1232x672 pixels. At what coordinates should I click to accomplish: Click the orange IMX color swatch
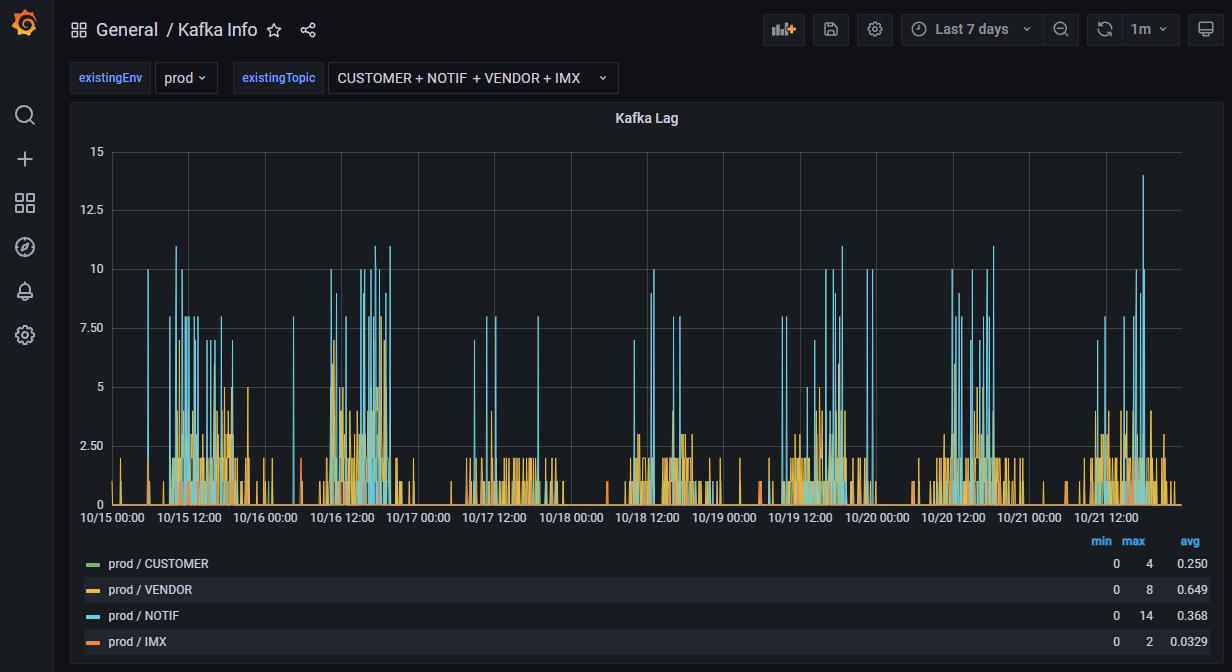(x=93, y=642)
